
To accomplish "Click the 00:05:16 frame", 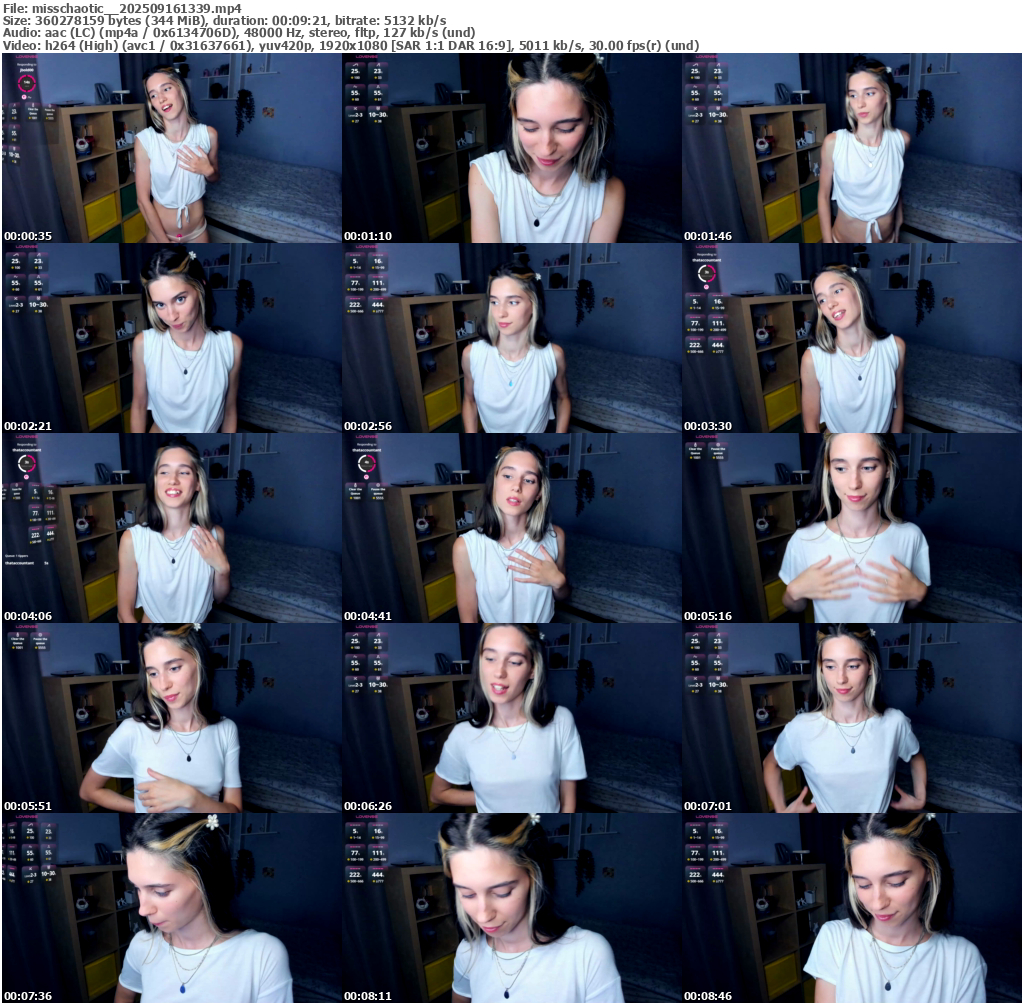I will pos(852,528).
